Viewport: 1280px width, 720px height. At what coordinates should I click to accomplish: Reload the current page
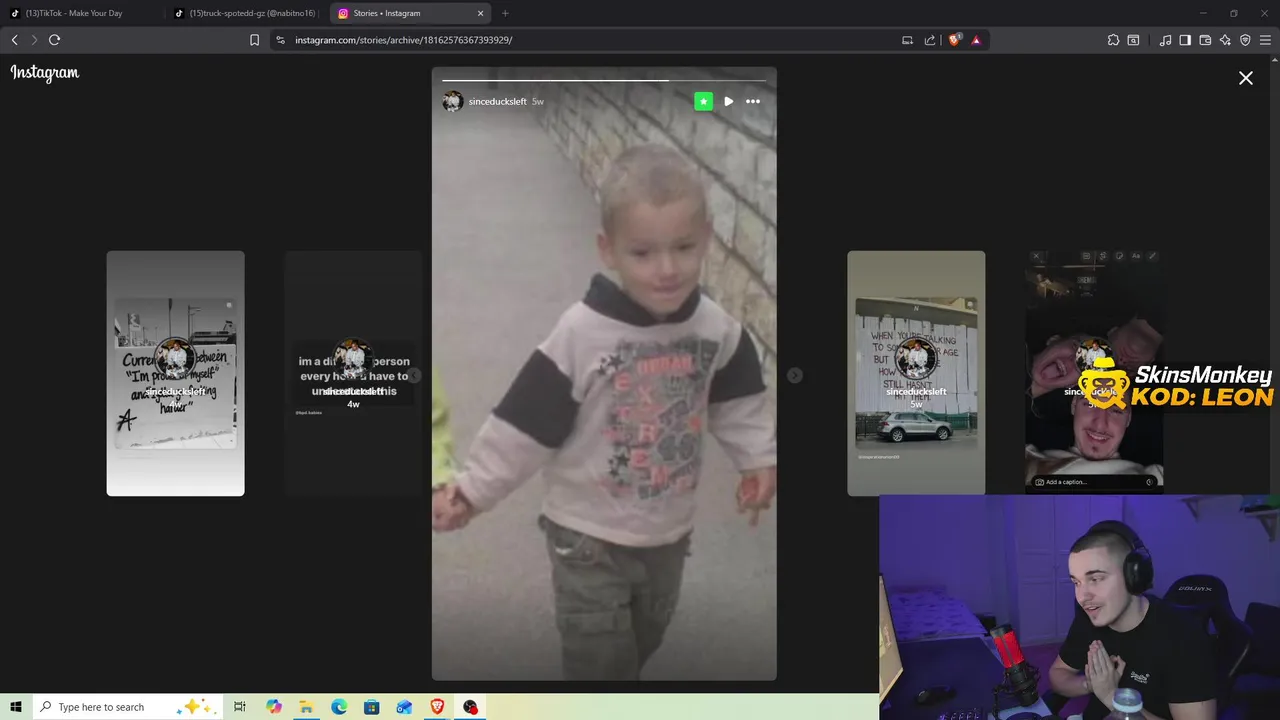pos(55,40)
